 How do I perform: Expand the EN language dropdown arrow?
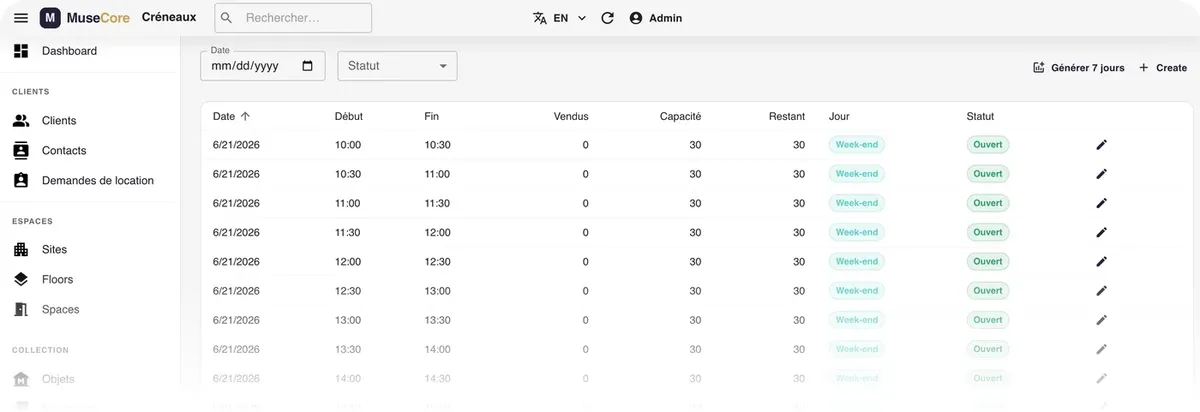click(x=582, y=18)
